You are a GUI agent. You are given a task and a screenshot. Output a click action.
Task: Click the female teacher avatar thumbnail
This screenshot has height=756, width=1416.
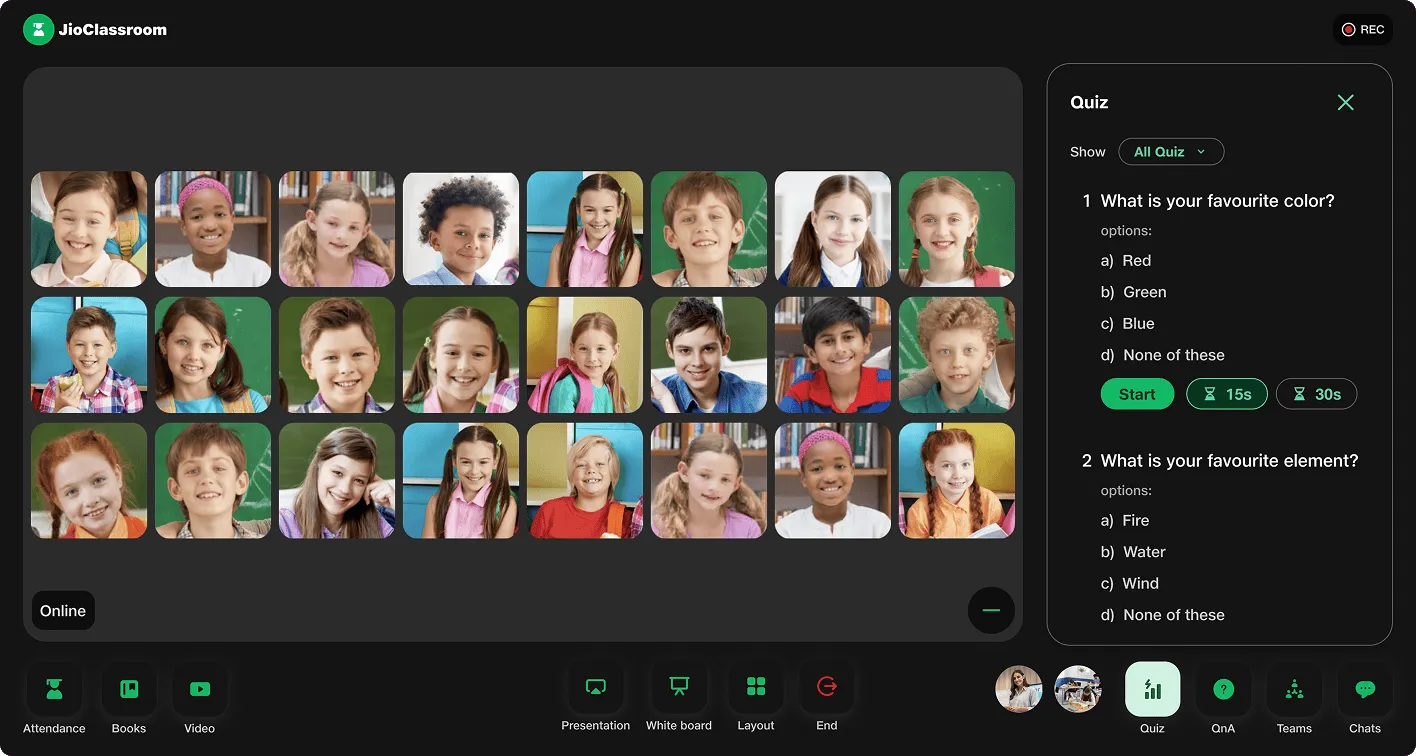pyautogui.click(x=1019, y=689)
